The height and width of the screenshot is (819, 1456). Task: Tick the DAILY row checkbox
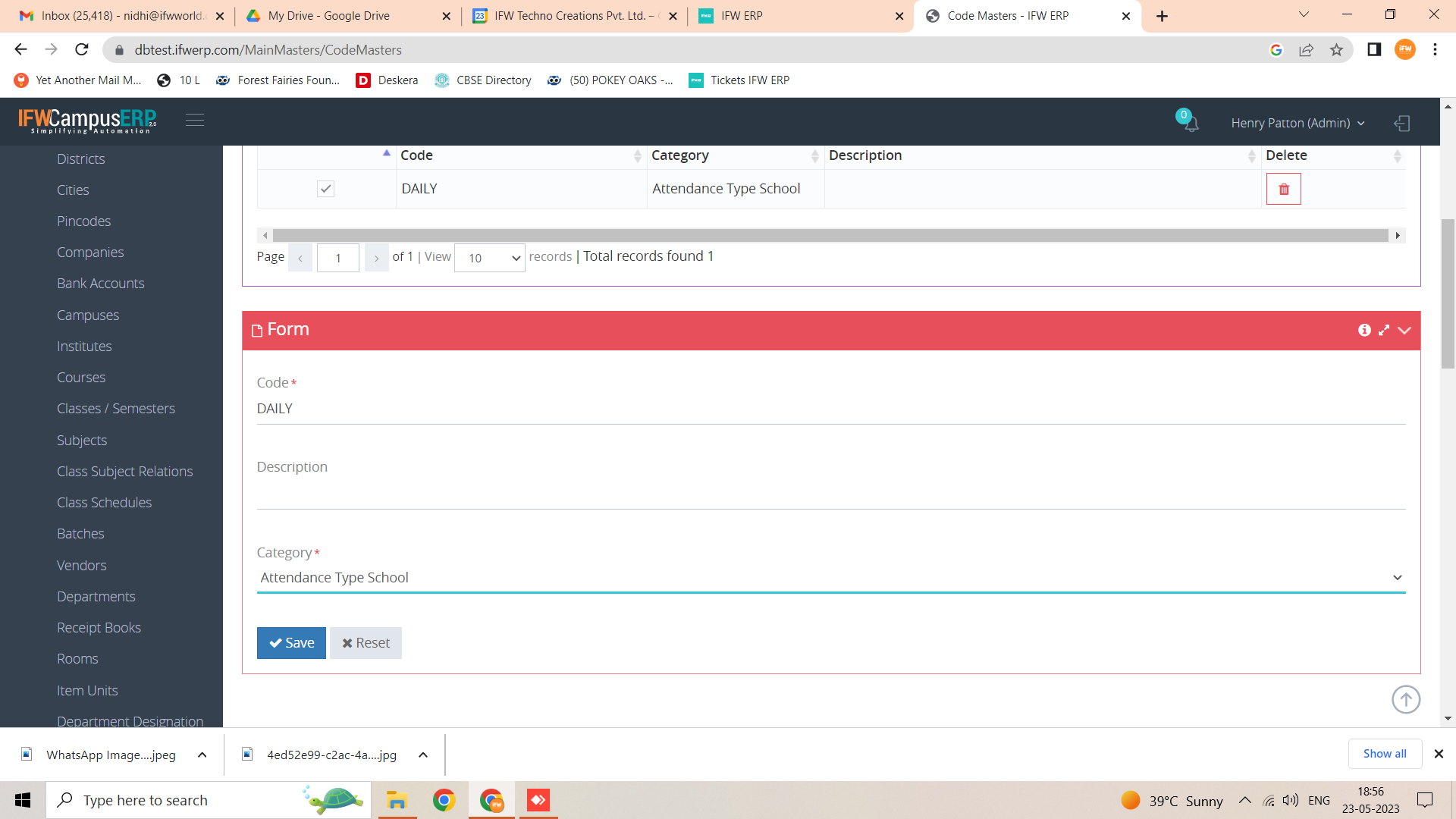coord(325,189)
